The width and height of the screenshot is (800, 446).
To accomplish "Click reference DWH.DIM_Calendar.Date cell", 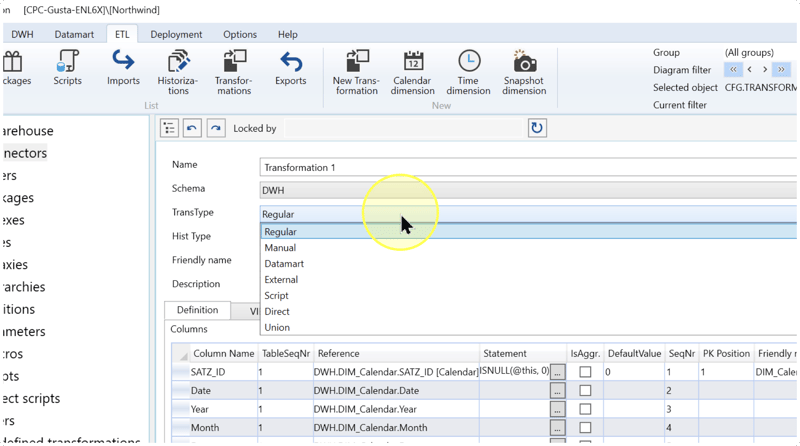I will point(396,390).
